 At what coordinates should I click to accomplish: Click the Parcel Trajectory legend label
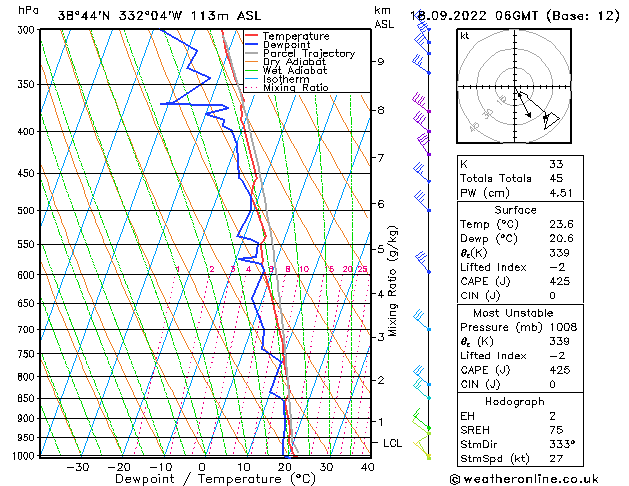tap(309, 53)
